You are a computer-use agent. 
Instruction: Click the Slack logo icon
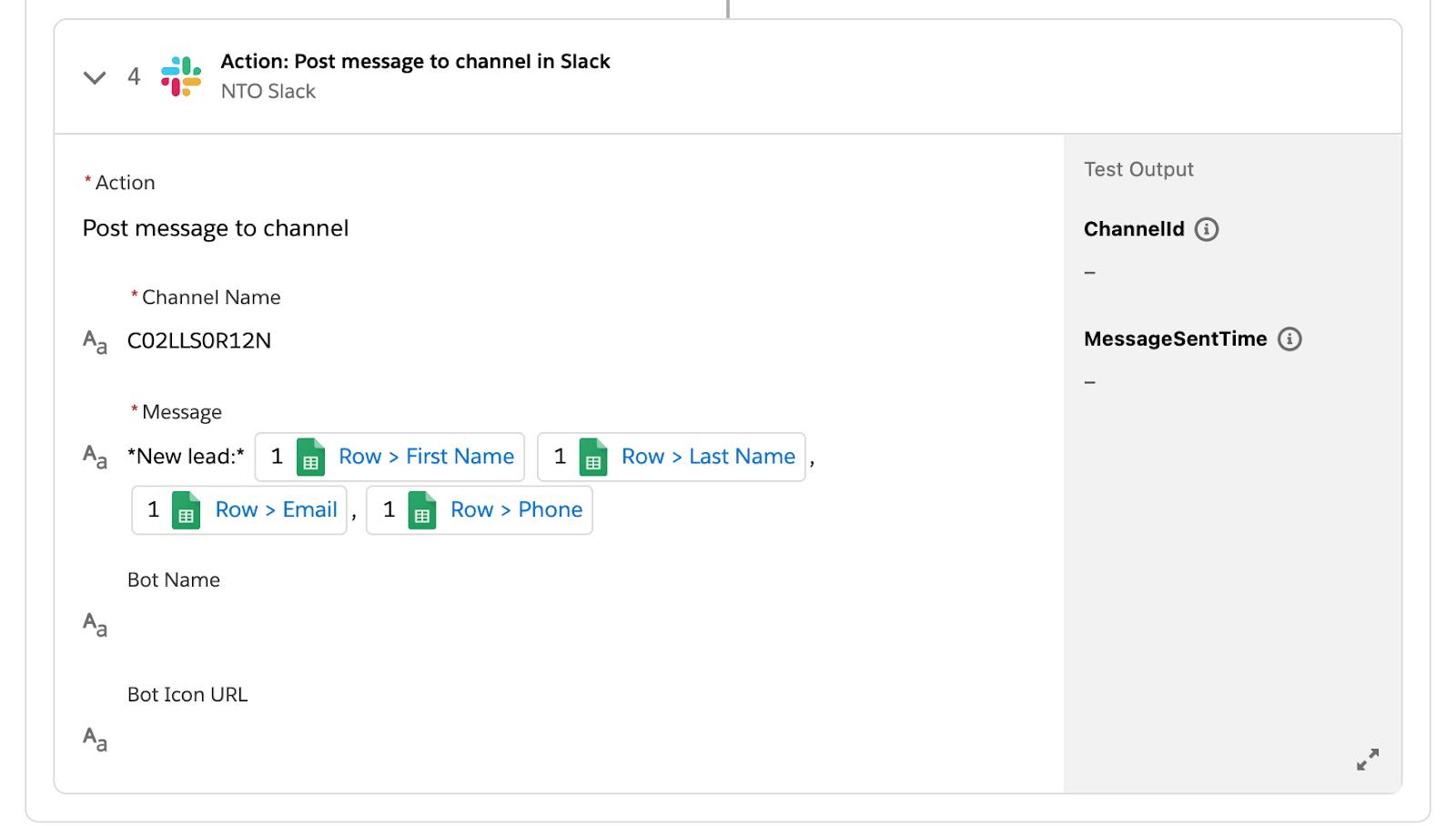(181, 76)
